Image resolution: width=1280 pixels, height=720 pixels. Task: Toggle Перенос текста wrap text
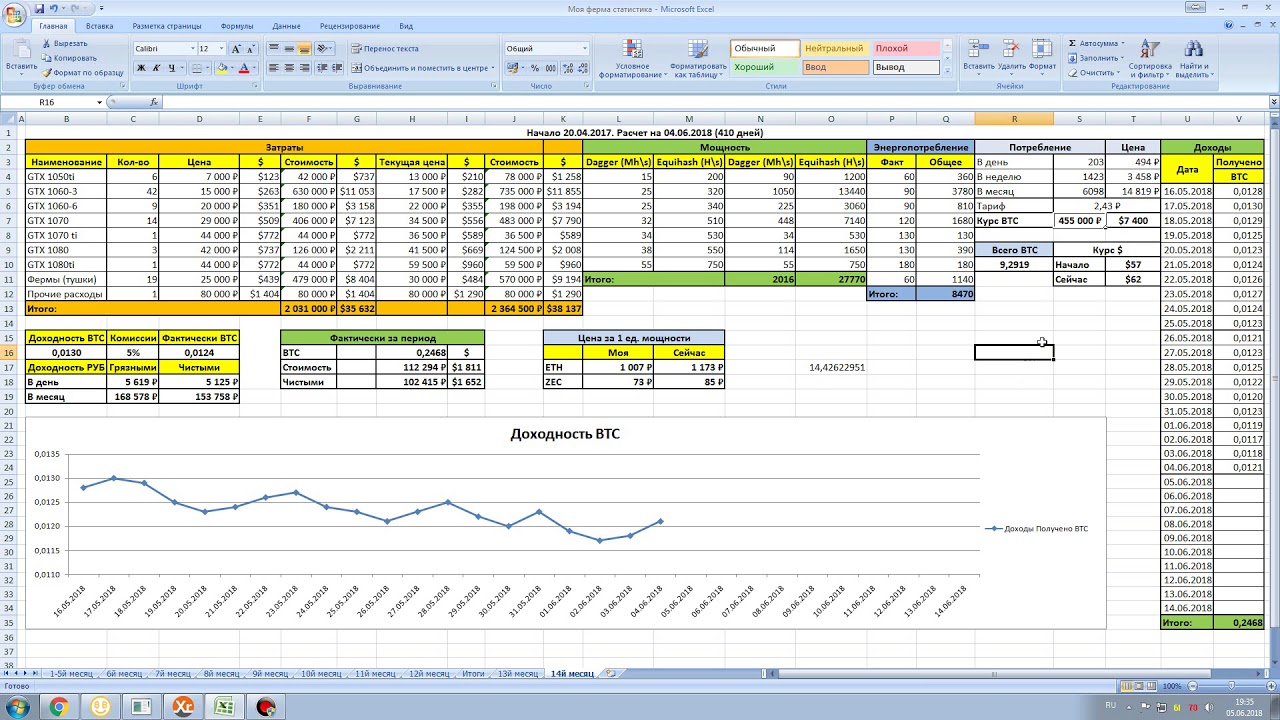tap(384, 48)
